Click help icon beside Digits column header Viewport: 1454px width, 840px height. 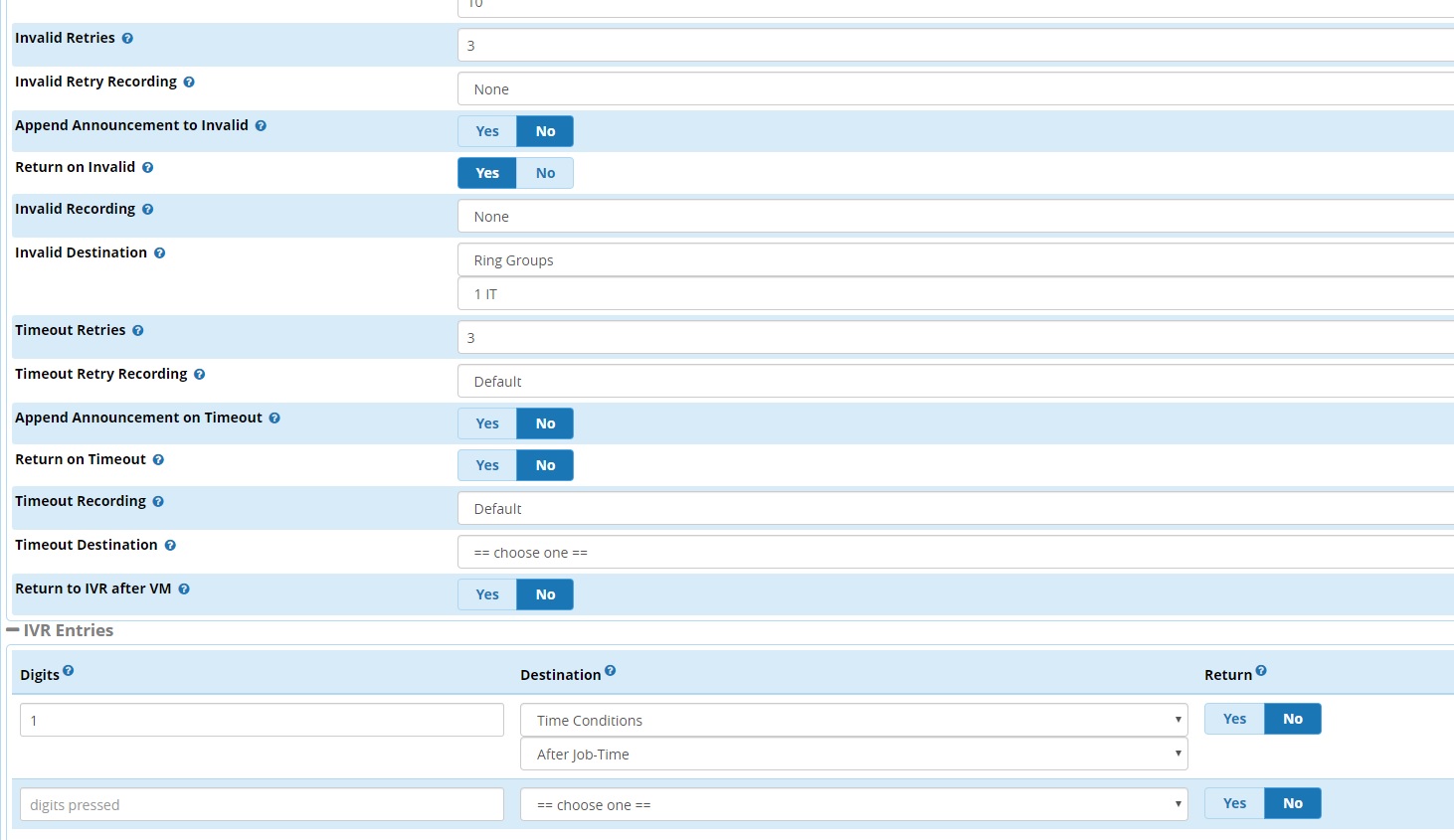coord(69,671)
